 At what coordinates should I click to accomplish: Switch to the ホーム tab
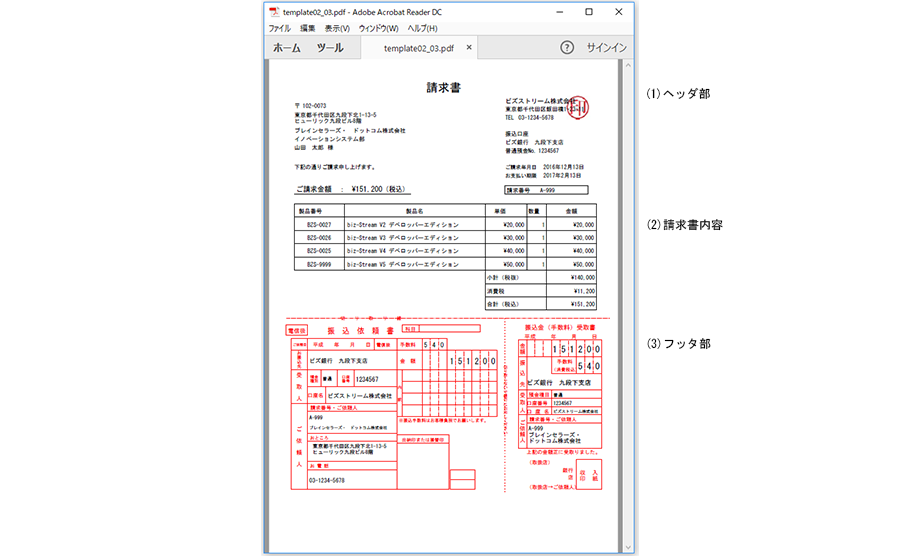(287, 48)
